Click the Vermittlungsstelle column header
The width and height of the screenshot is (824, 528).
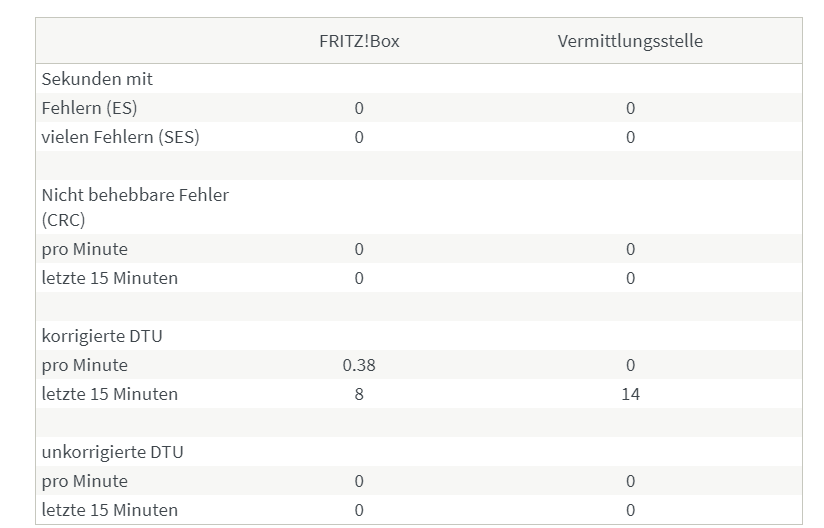(x=630, y=41)
